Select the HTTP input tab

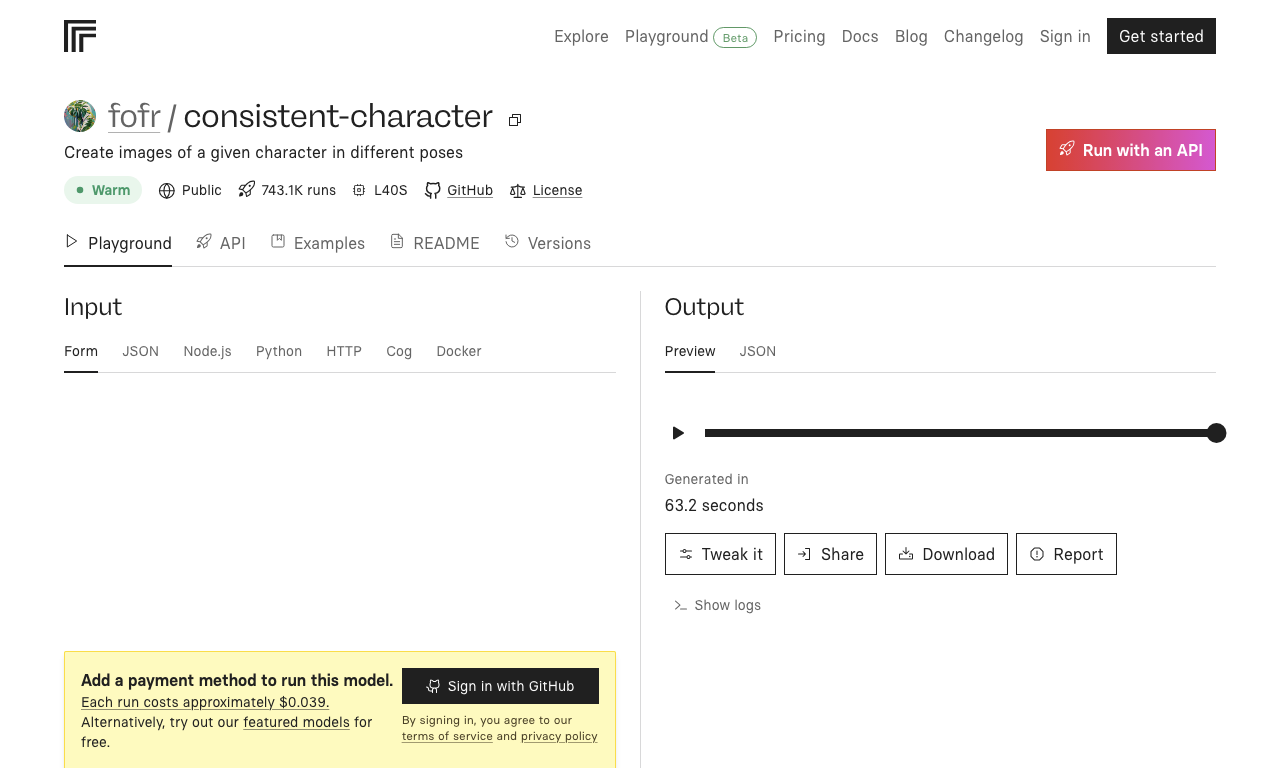344,351
